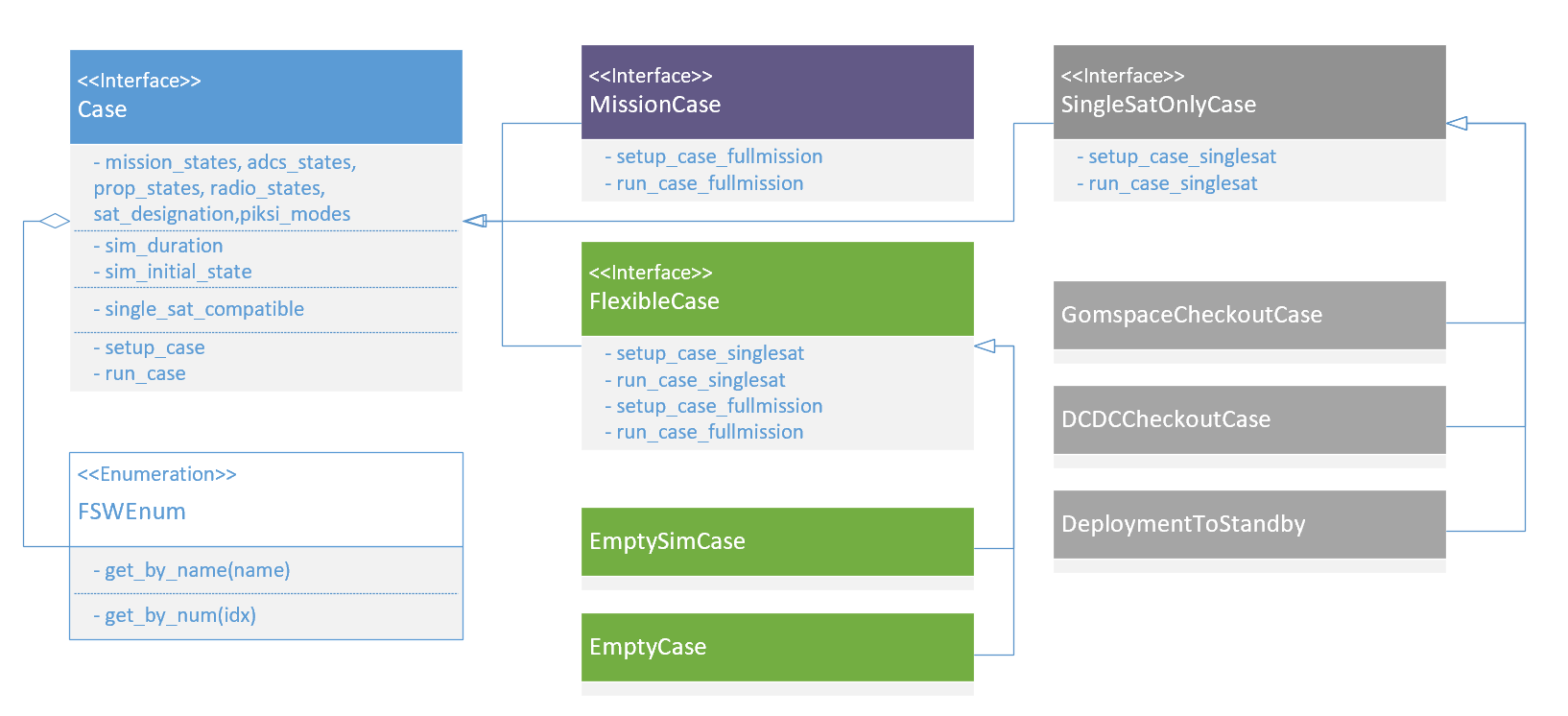This screenshot has width=1568, height=716.
Task: Click the '- mission_states, adcs_states,' line
Action: point(225,162)
